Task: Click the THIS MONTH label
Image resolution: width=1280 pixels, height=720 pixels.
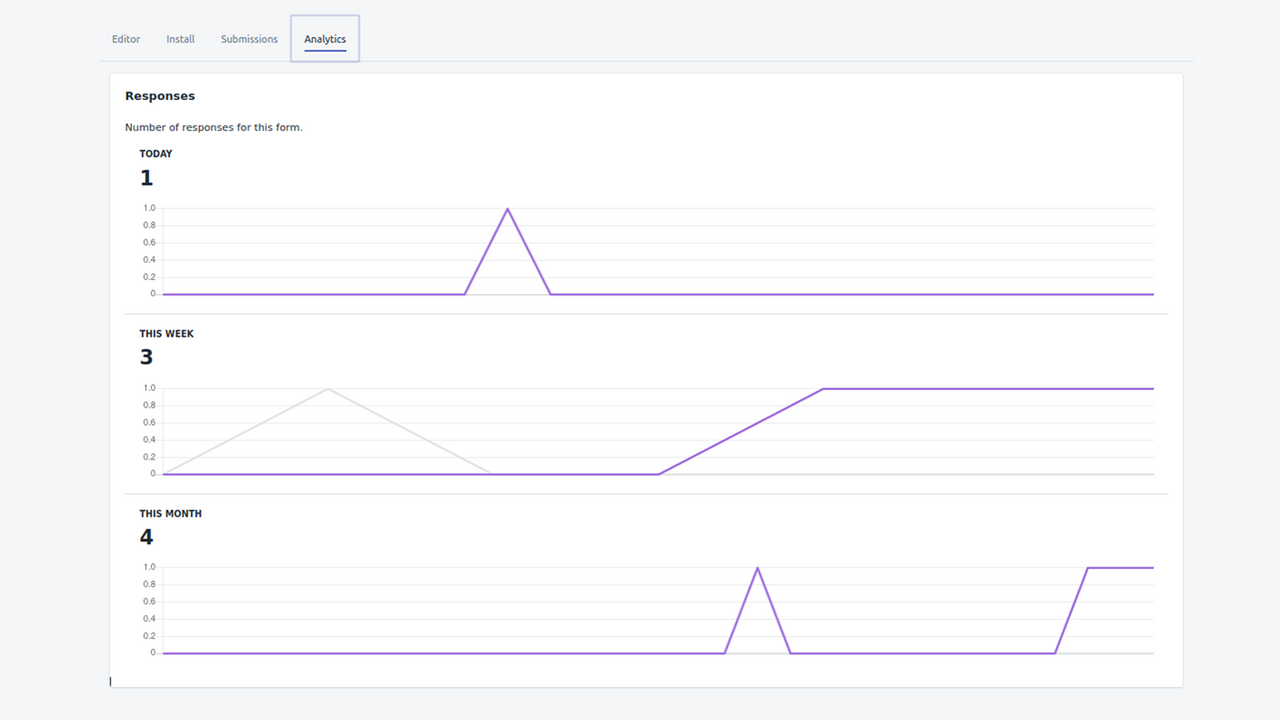Action: point(171,514)
